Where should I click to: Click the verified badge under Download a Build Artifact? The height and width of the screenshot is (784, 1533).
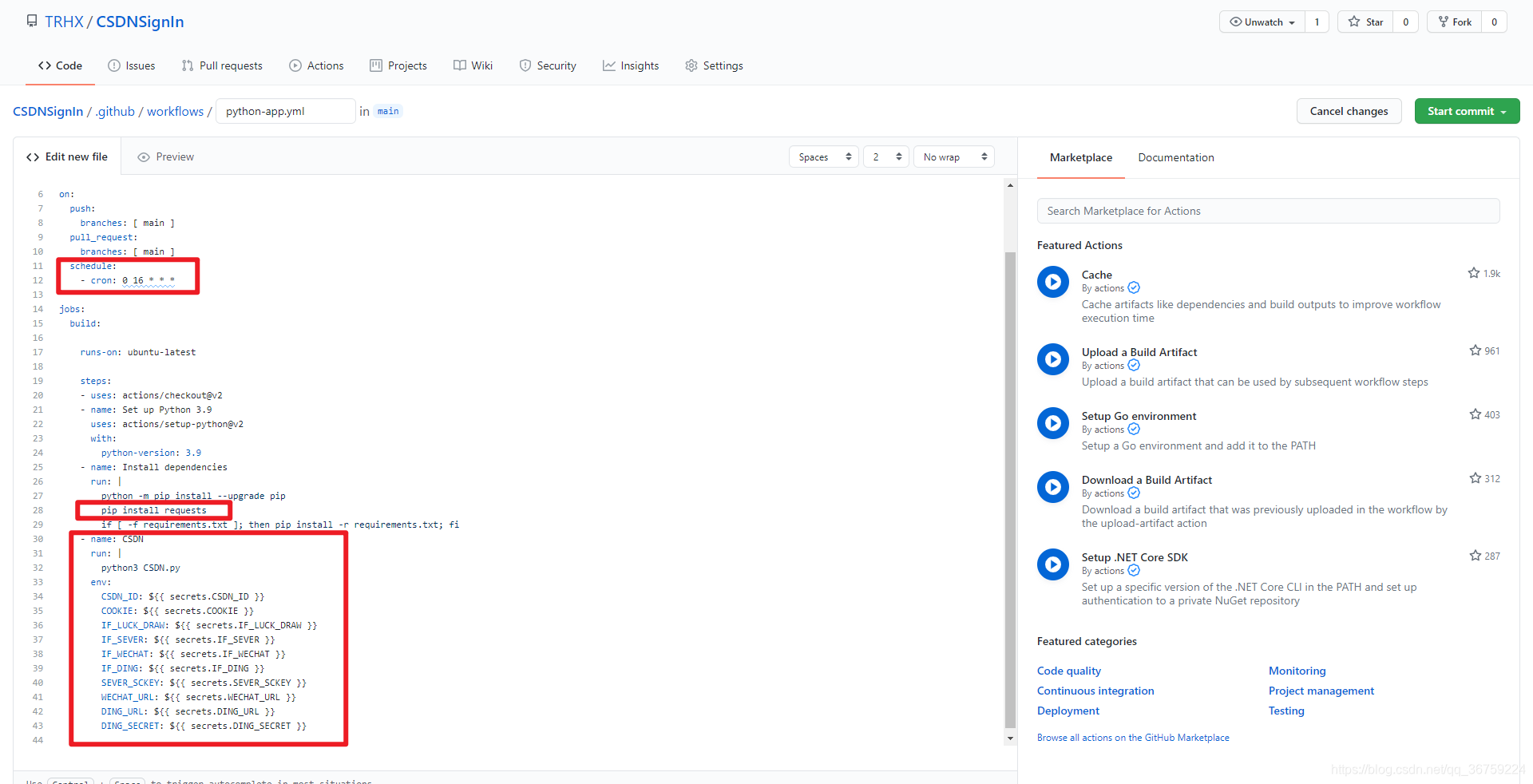point(1134,493)
